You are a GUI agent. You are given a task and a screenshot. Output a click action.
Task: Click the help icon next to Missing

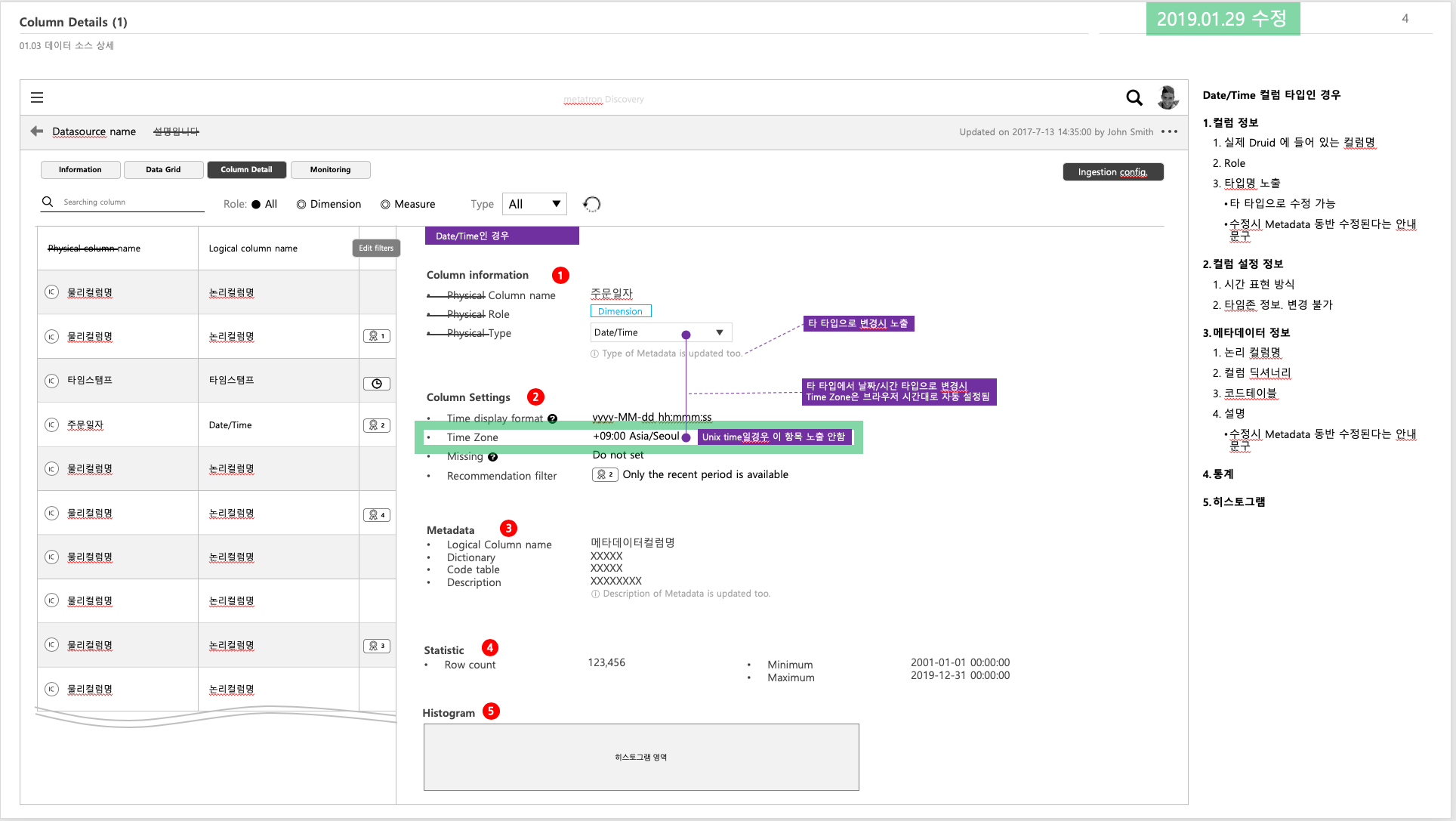(x=492, y=457)
